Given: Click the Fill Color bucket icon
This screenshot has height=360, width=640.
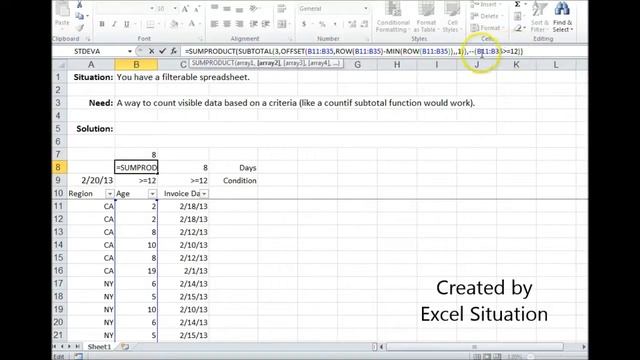Looking at the screenshot, I should pyautogui.click(x=174, y=24).
